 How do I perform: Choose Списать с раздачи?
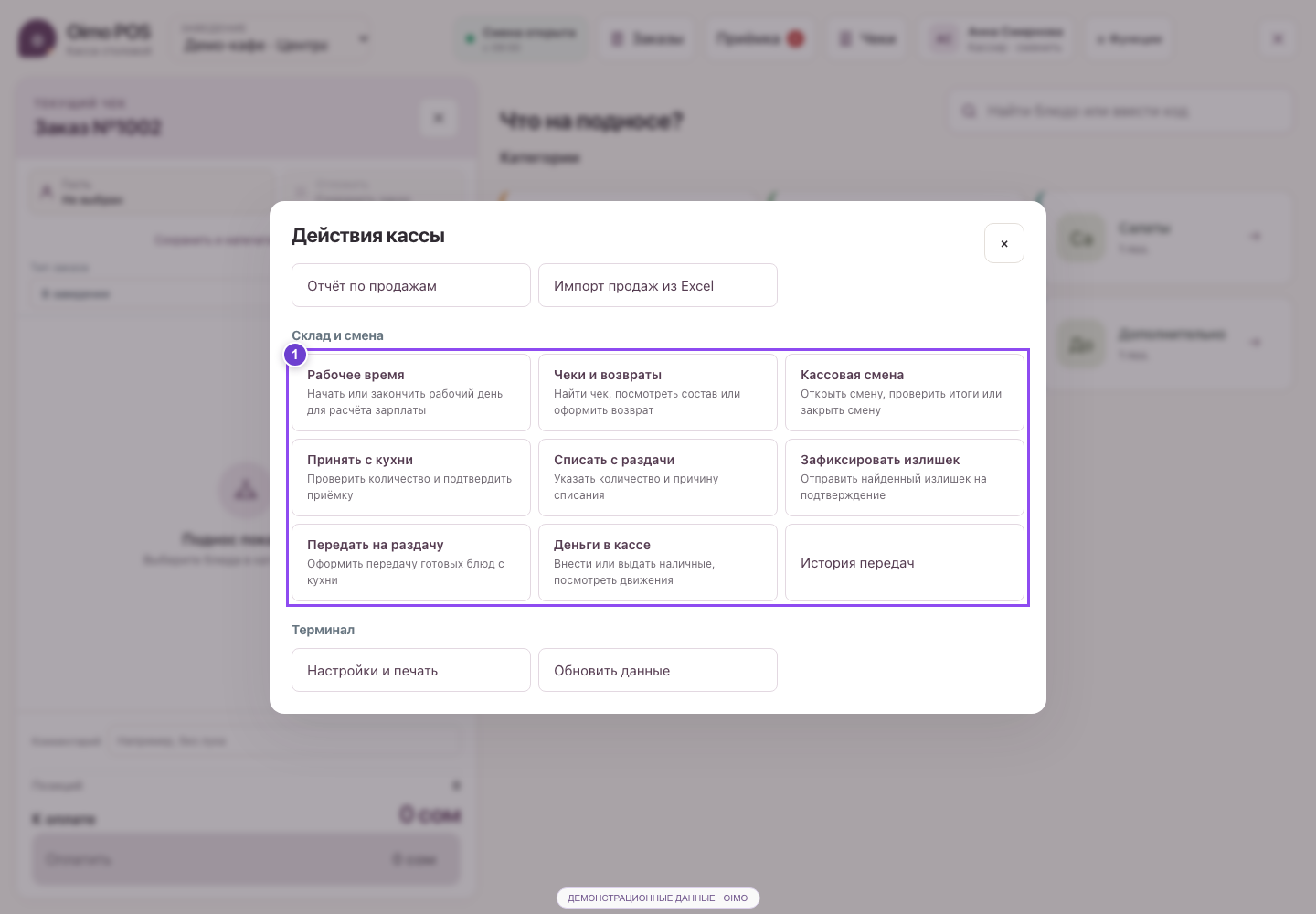[658, 477]
